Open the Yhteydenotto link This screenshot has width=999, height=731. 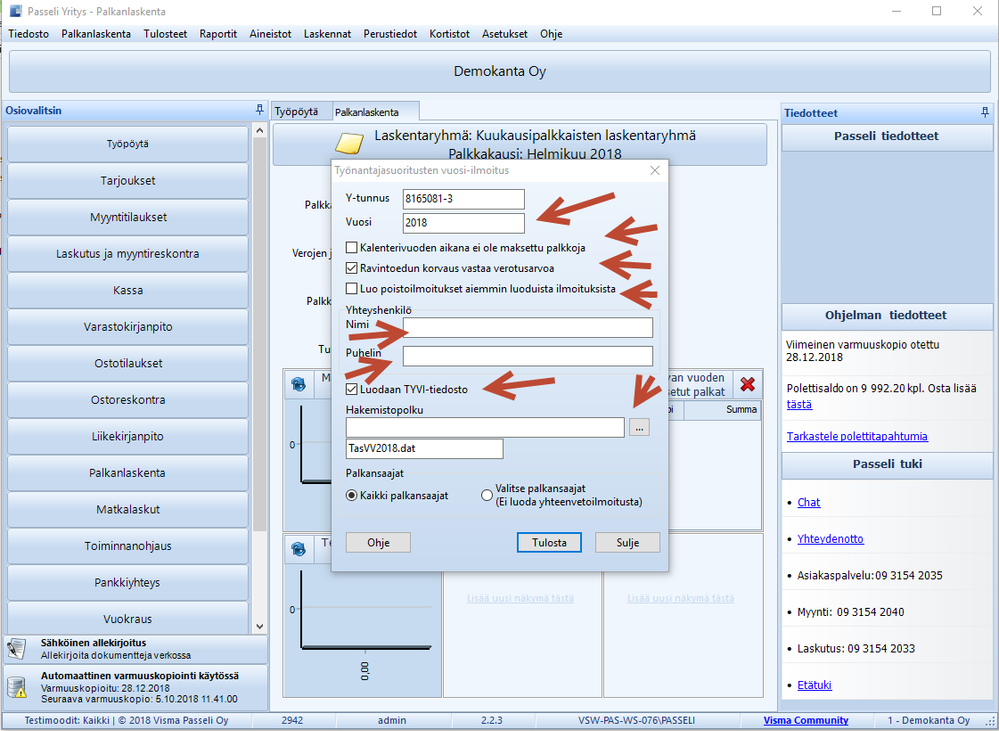point(830,539)
